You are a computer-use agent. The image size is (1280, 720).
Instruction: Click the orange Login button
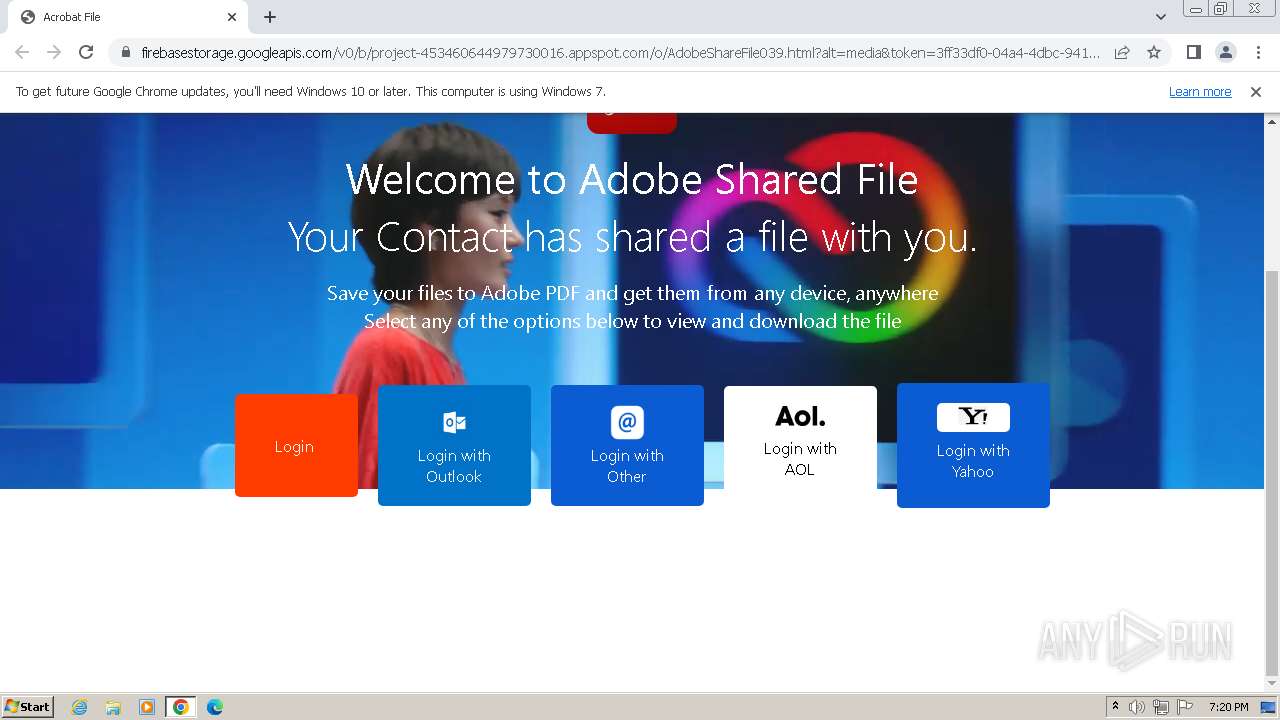click(296, 445)
